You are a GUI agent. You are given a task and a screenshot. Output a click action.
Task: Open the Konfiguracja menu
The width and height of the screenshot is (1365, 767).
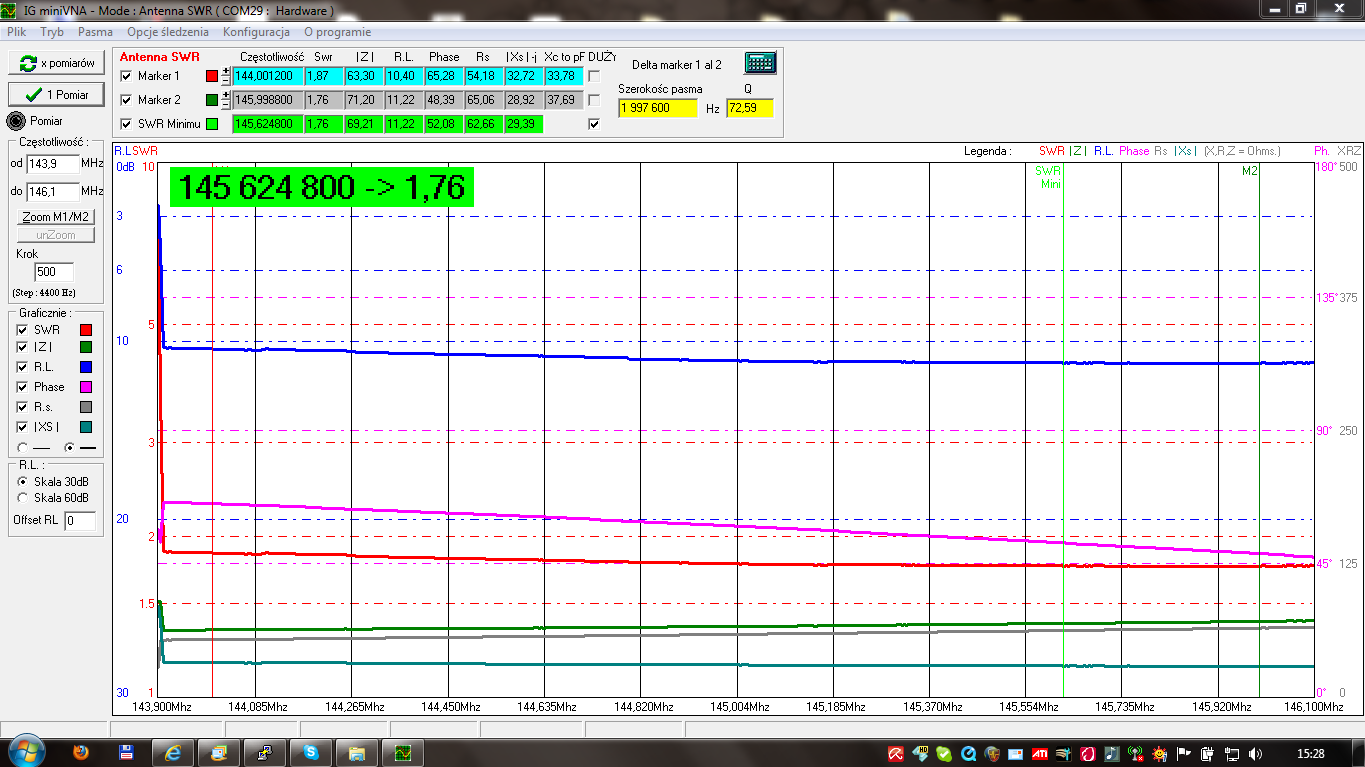coord(256,32)
